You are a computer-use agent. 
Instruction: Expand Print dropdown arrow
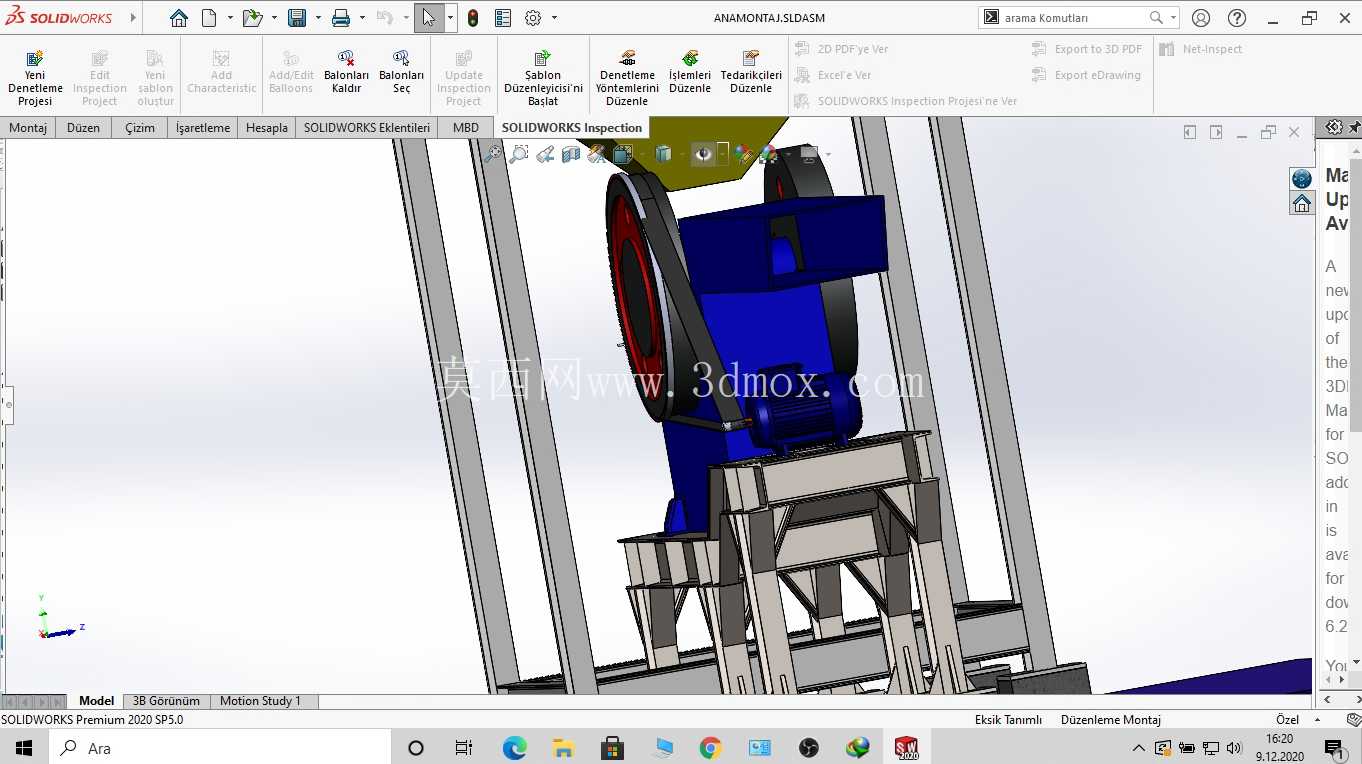(x=362, y=18)
